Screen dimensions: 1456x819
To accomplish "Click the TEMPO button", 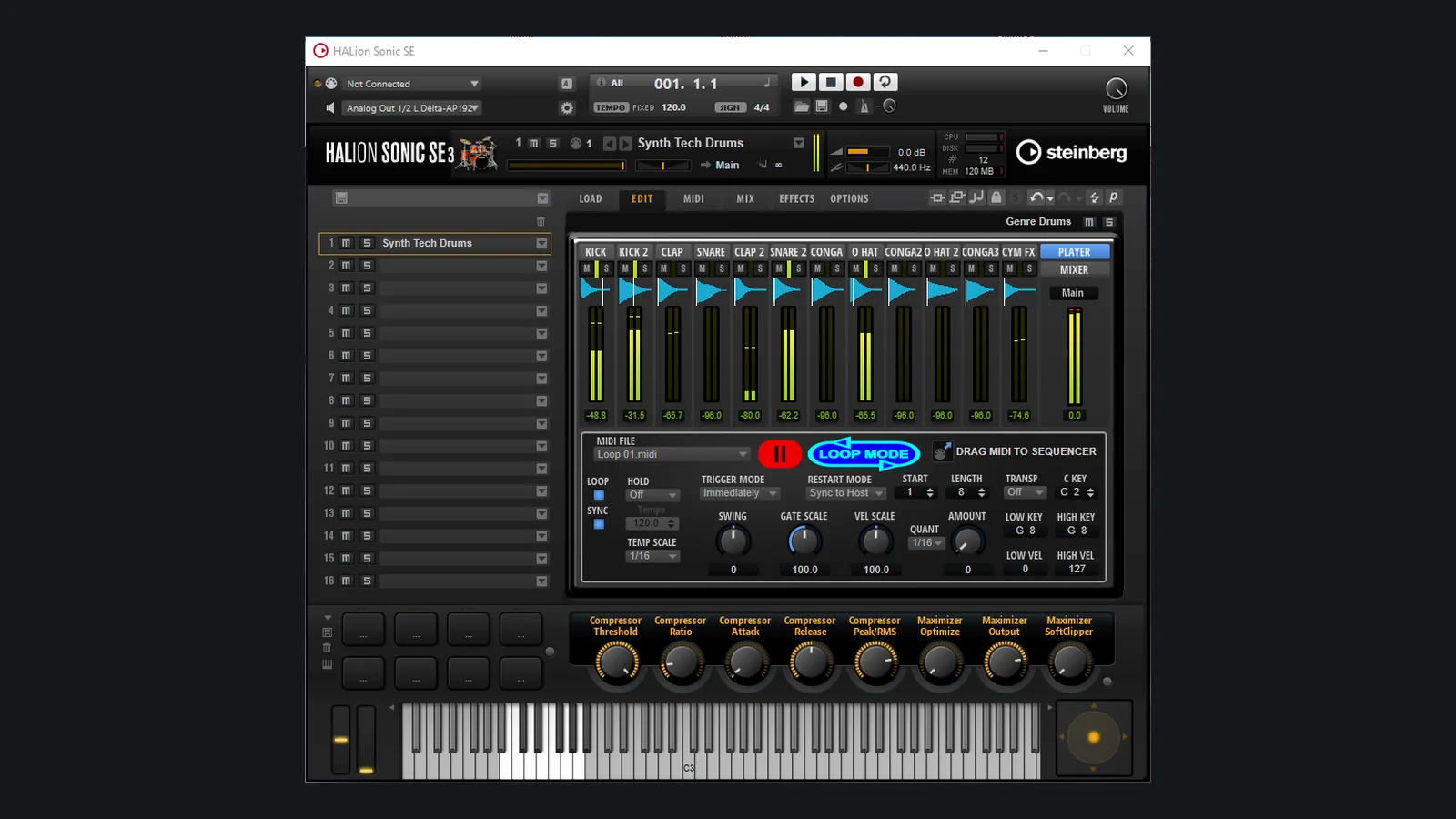I will pos(611,107).
